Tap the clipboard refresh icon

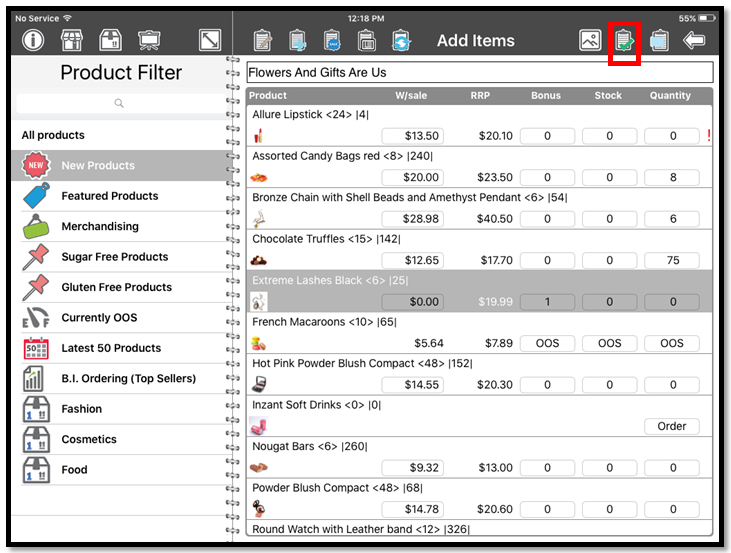click(401, 41)
